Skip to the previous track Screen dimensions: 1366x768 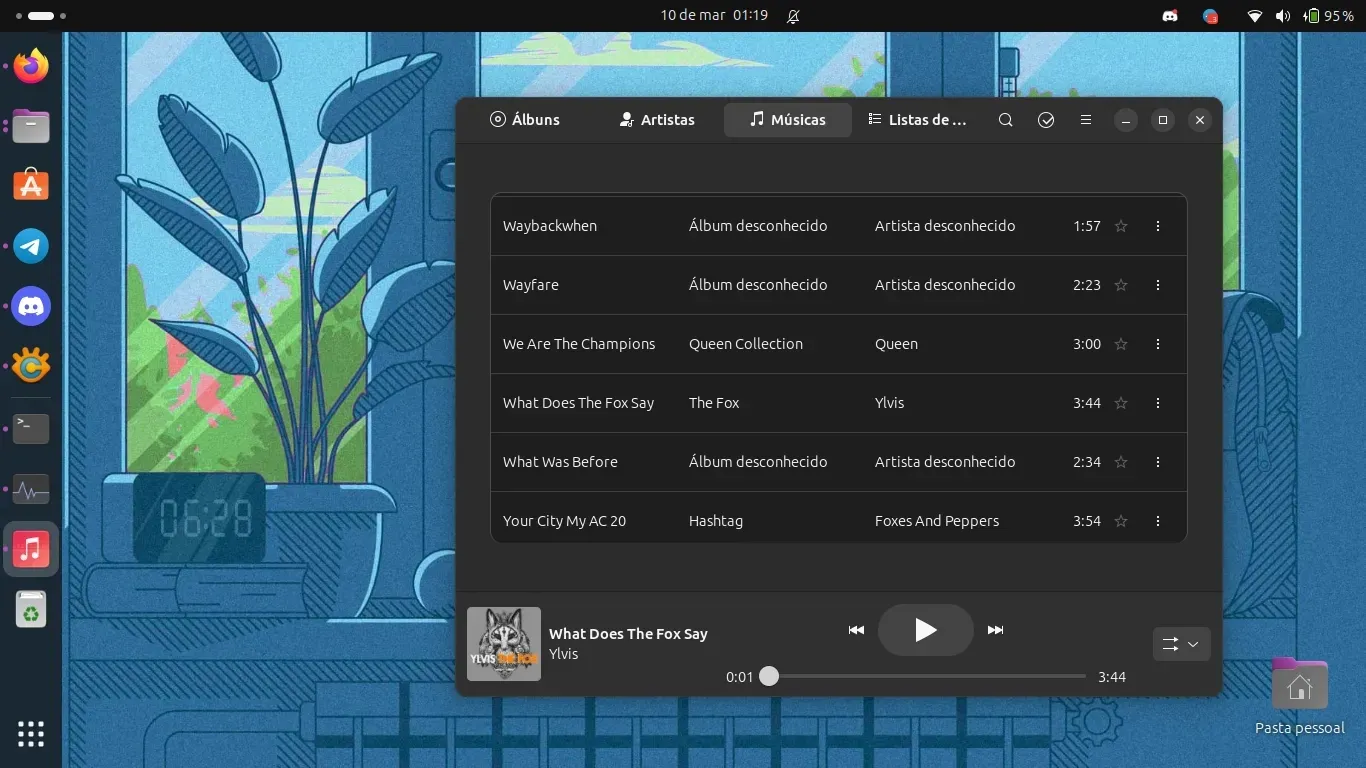point(856,630)
